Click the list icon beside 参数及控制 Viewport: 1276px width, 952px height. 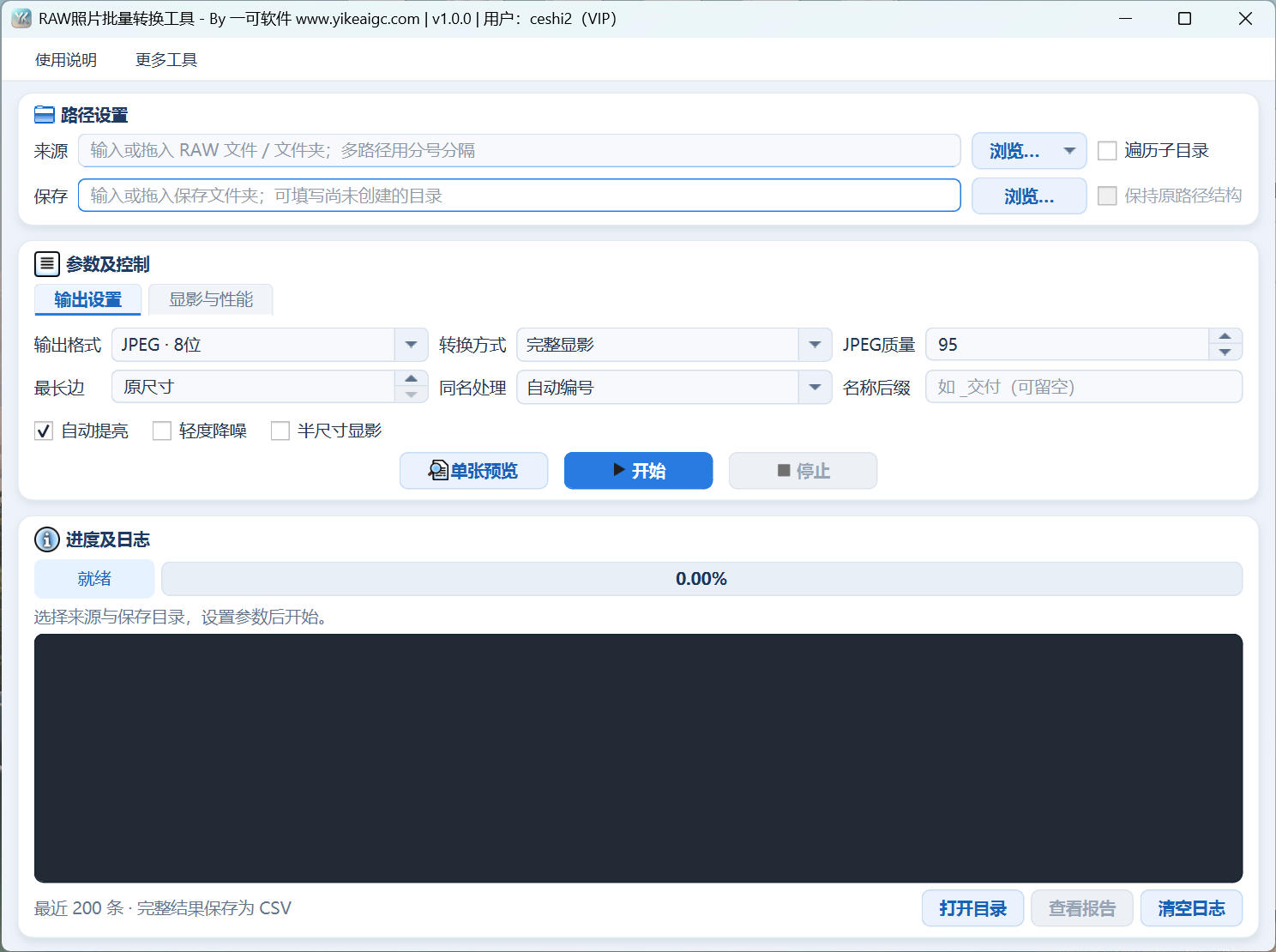pyautogui.click(x=47, y=264)
